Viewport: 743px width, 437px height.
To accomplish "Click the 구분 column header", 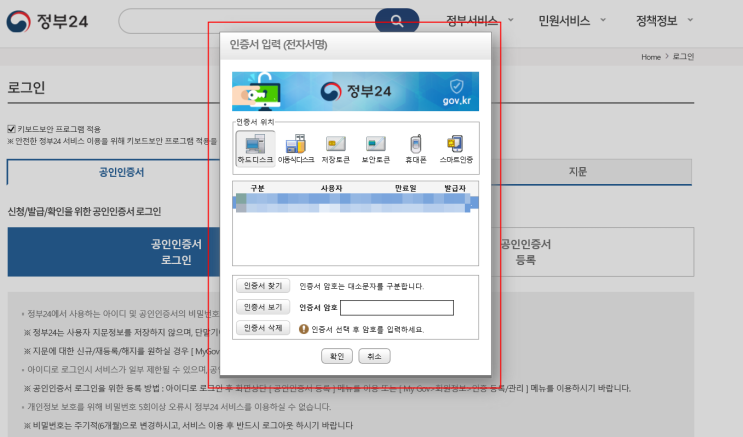I will [257, 188].
